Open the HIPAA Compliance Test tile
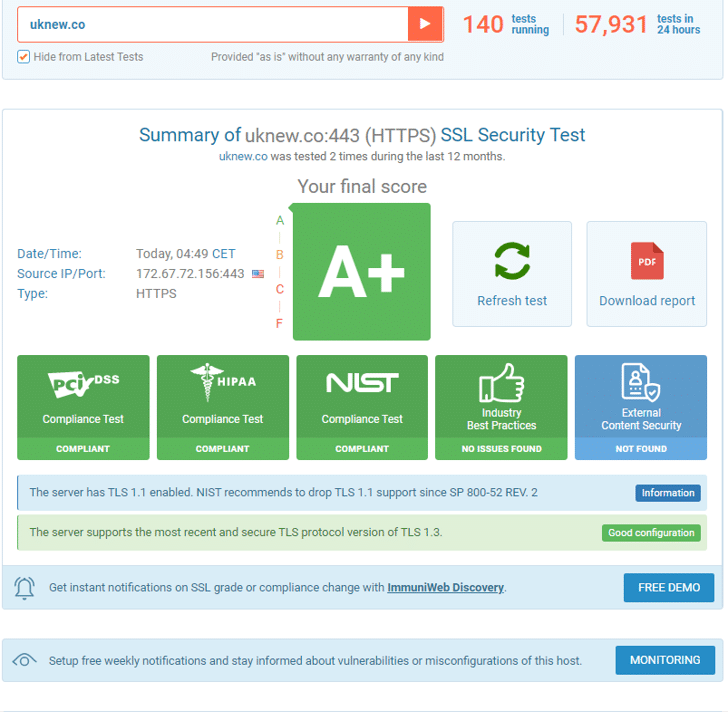Image resolution: width=728 pixels, height=712 pixels. click(x=222, y=407)
